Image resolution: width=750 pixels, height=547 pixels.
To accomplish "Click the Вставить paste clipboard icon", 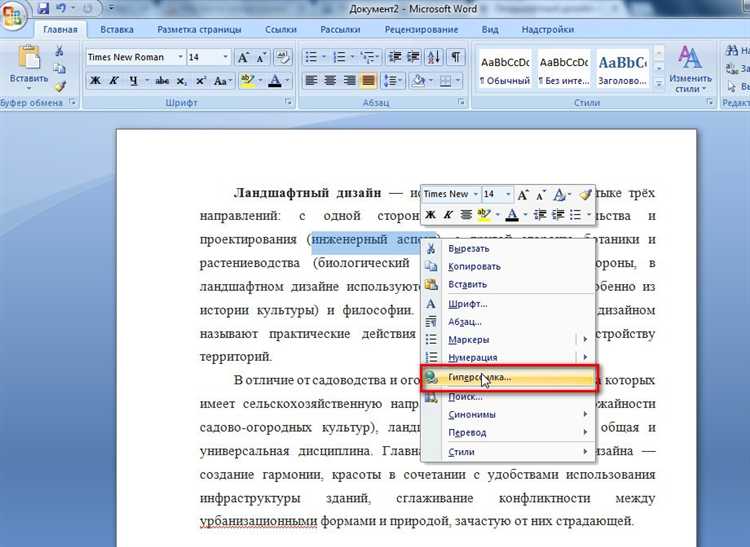I will [29, 58].
